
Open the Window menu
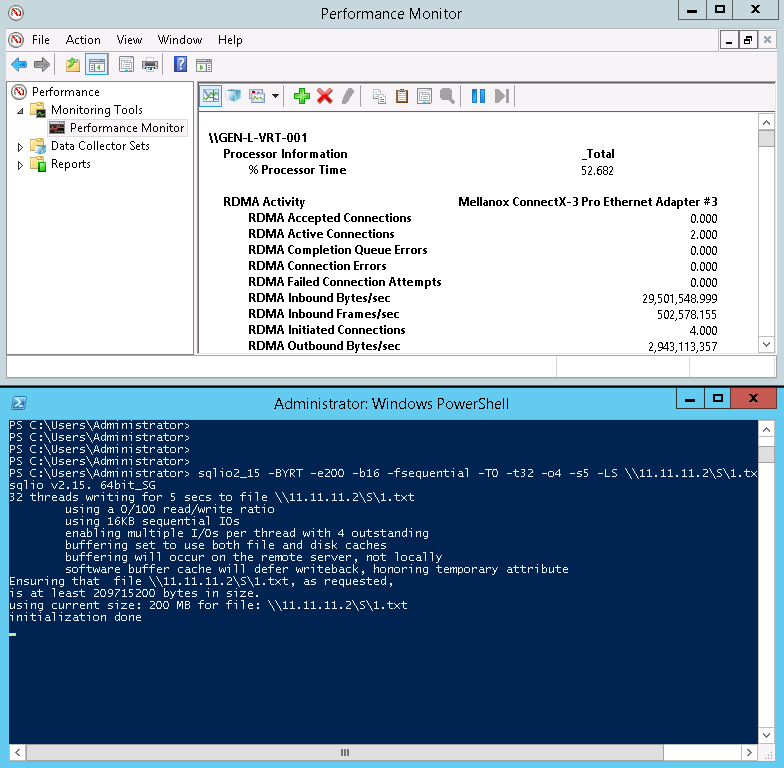click(180, 40)
